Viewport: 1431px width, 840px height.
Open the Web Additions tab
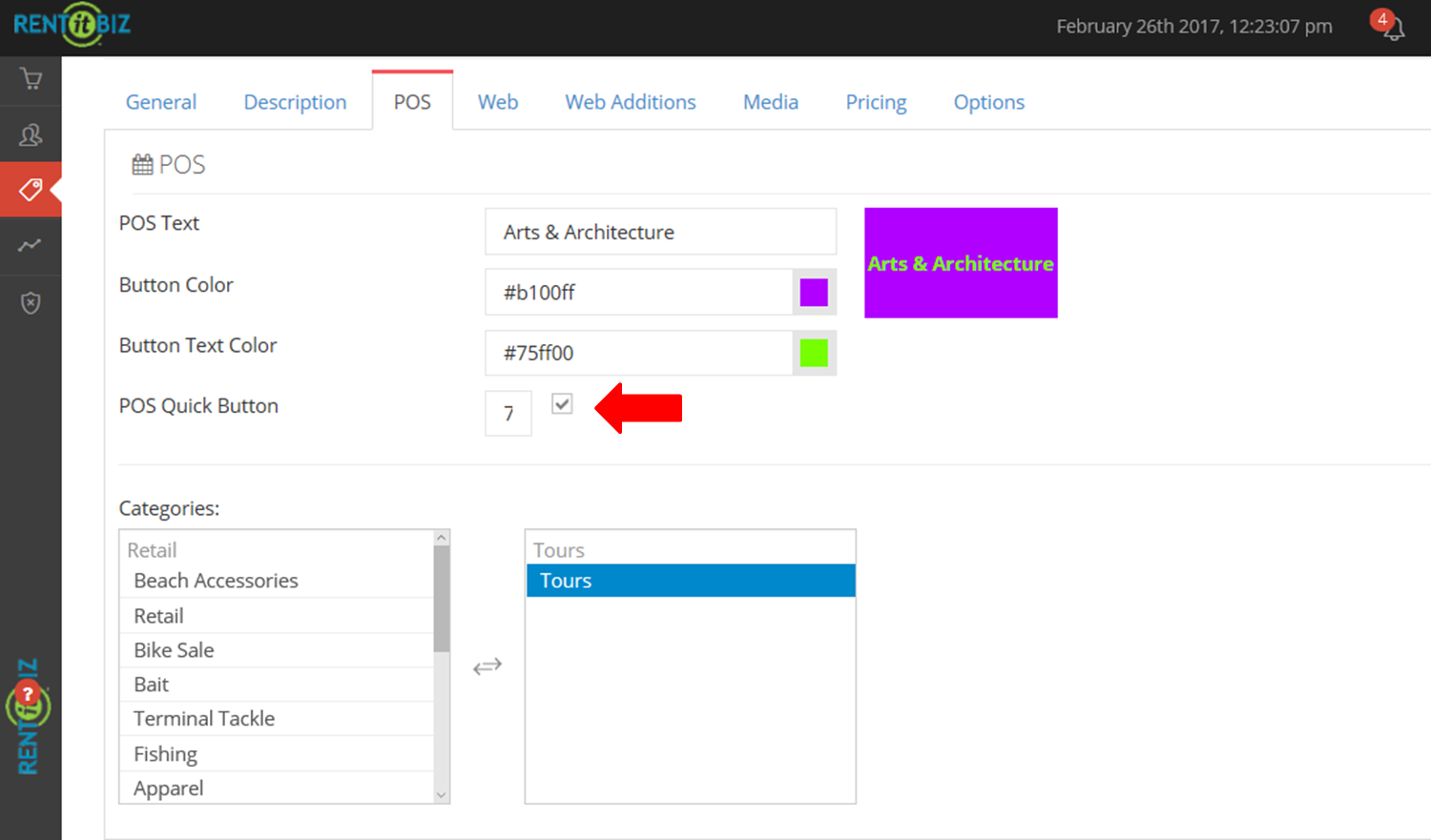[x=631, y=102]
